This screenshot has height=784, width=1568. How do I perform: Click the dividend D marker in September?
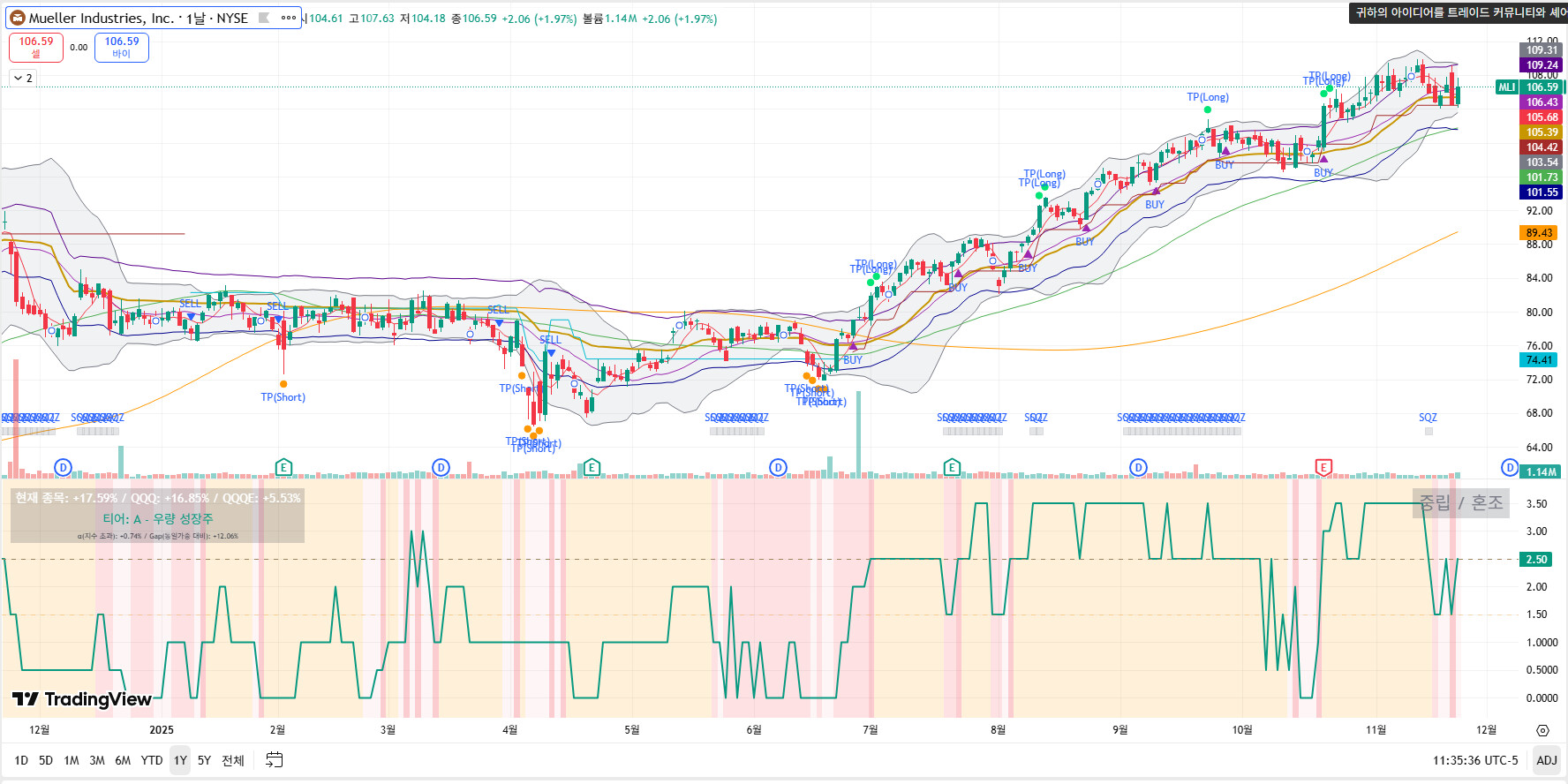click(1139, 467)
